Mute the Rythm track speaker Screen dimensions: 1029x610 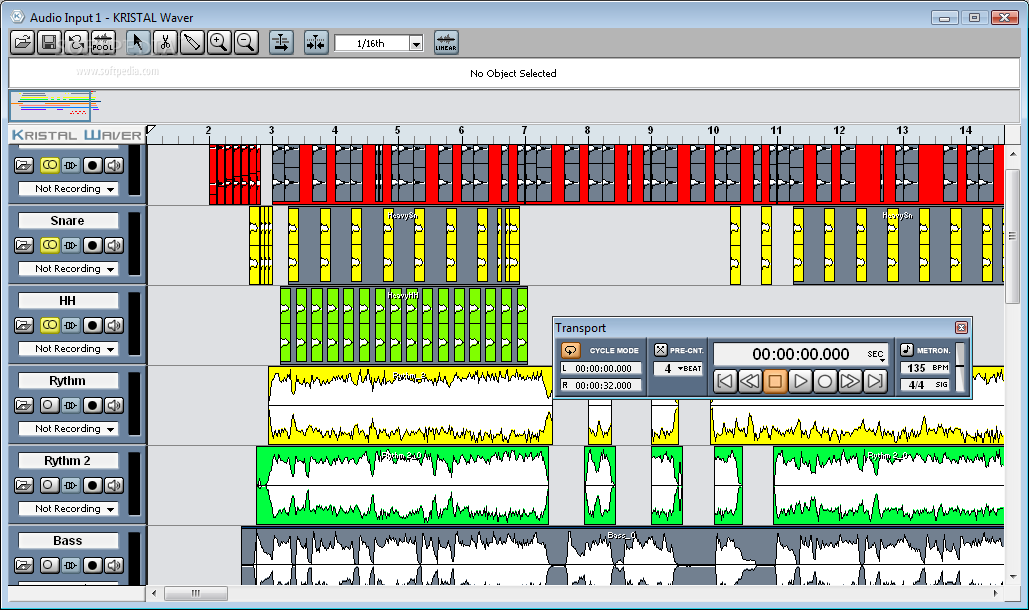(x=114, y=405)
